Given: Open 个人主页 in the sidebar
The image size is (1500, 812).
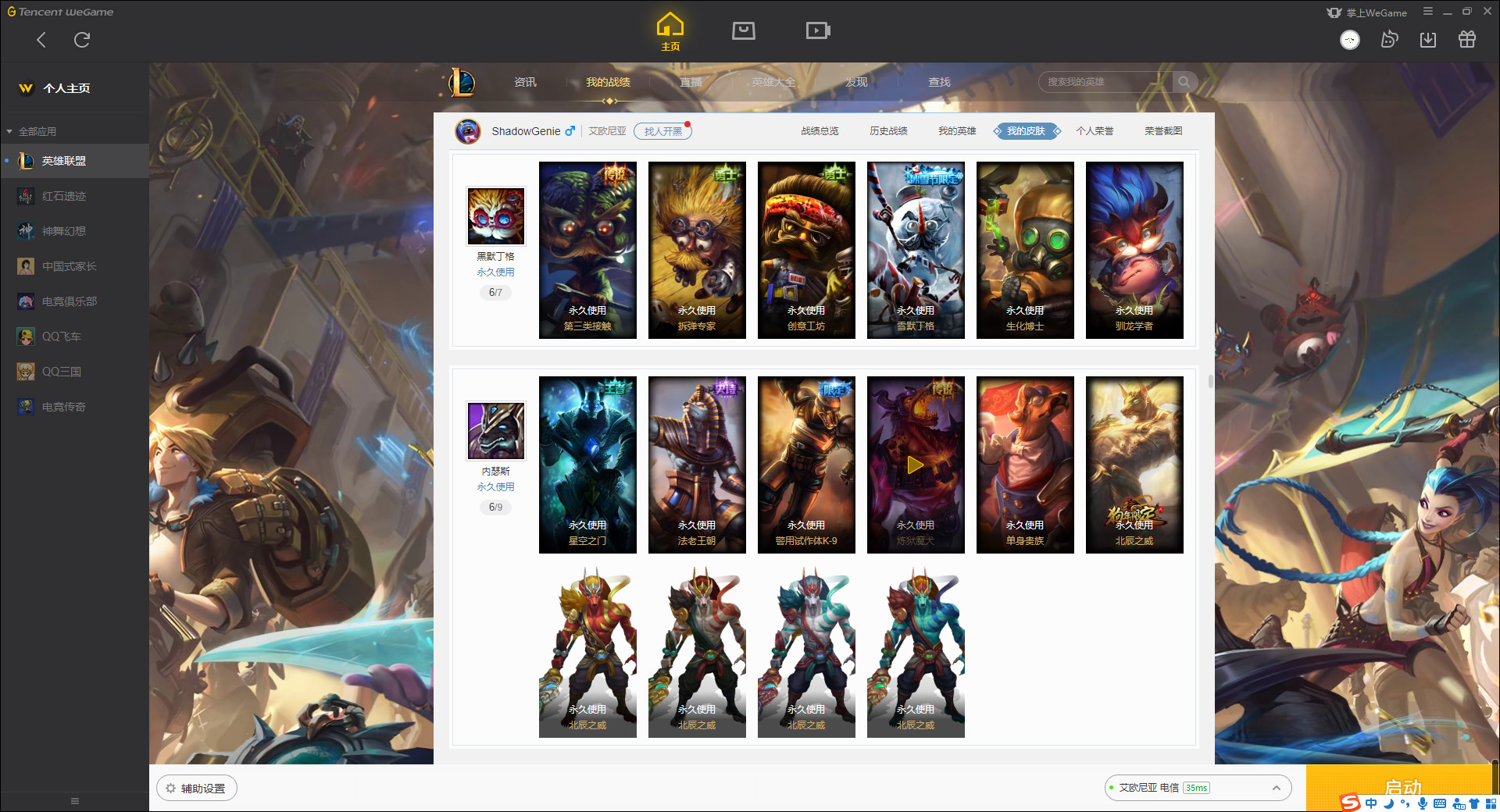Looking at the screenshot, I should [66, 88].
